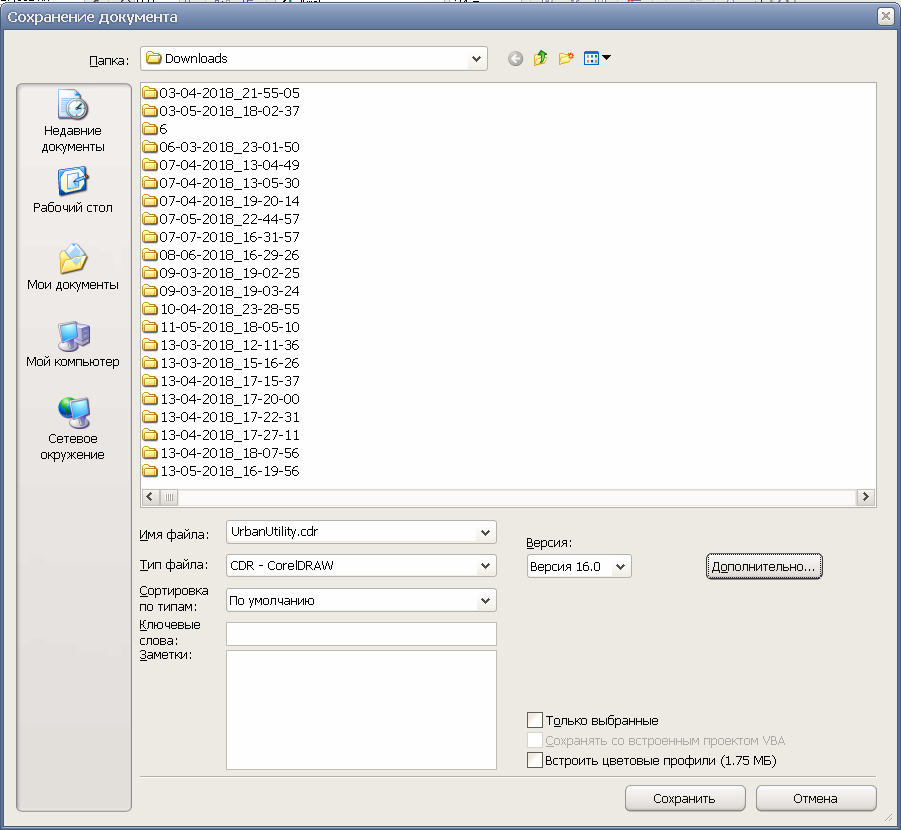Open Недавние документы in the places bar

click(x=73, y=121)
